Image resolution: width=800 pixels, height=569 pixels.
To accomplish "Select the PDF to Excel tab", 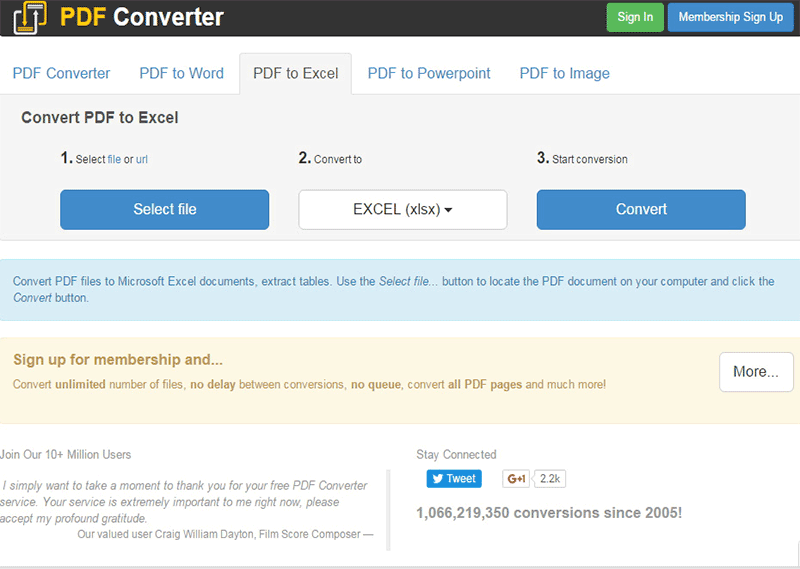I will click(x=295, y=73).
